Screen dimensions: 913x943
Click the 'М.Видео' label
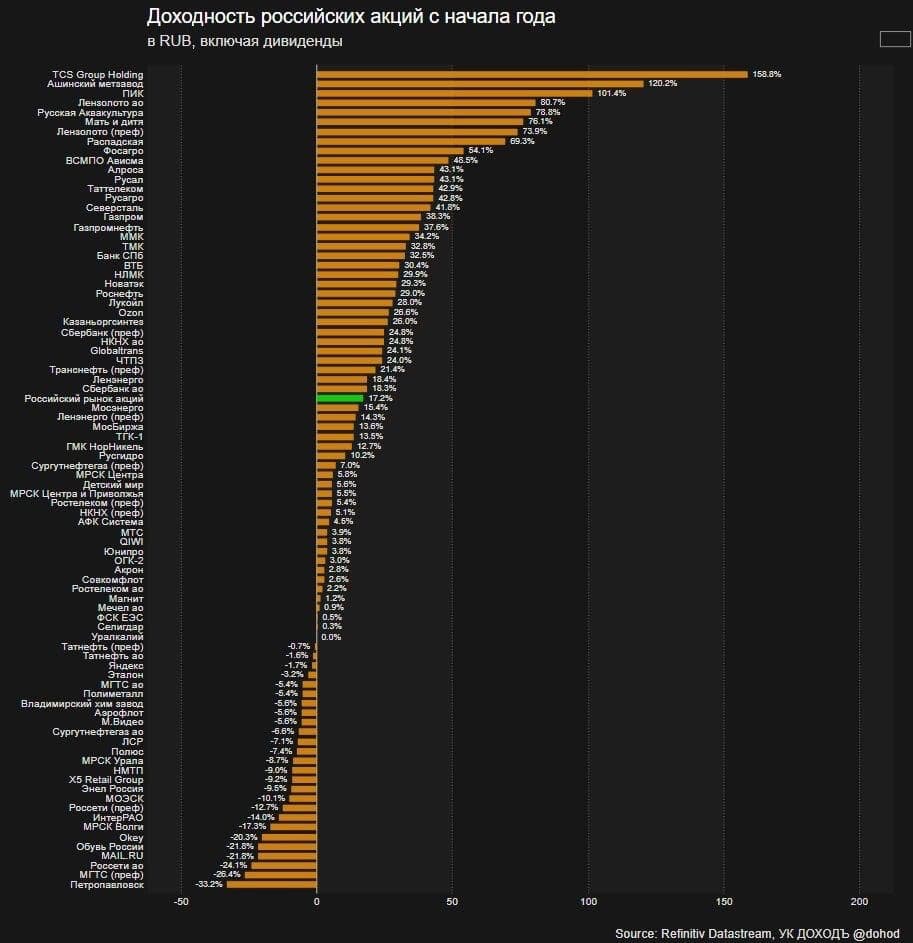[x=122, y=722]
